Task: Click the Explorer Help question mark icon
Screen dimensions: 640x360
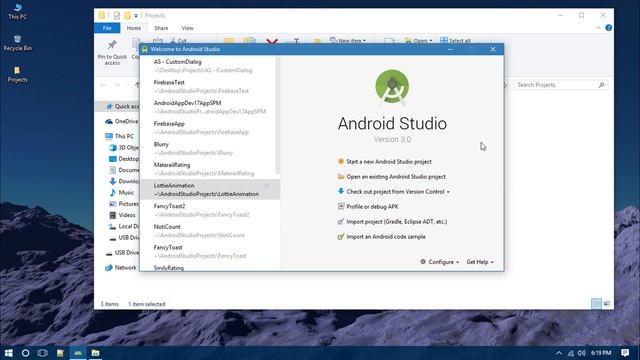Action: (x=609, y=28)
